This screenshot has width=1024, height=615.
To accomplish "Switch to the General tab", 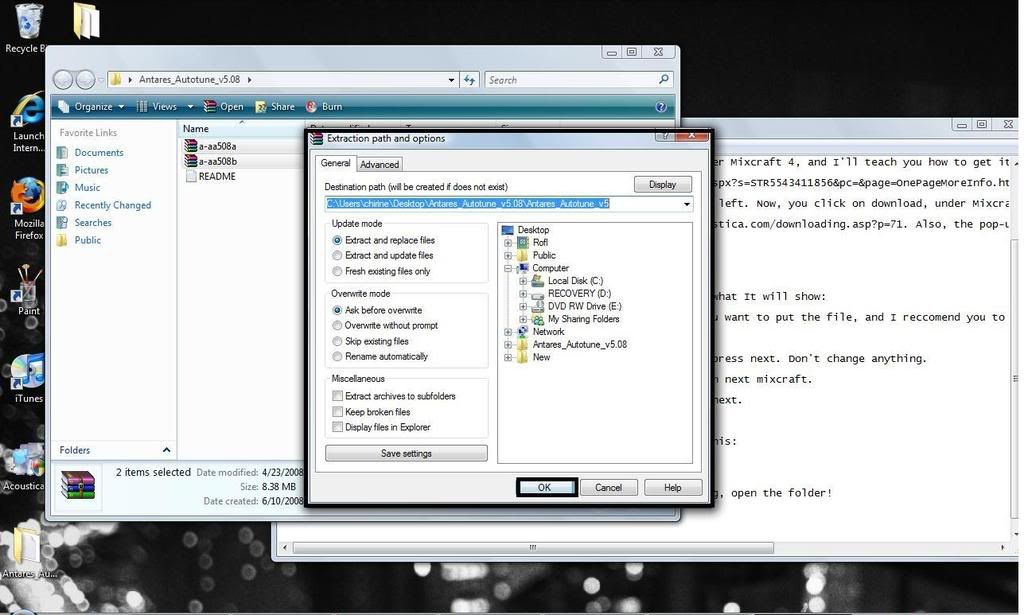I will pos(336,163).
